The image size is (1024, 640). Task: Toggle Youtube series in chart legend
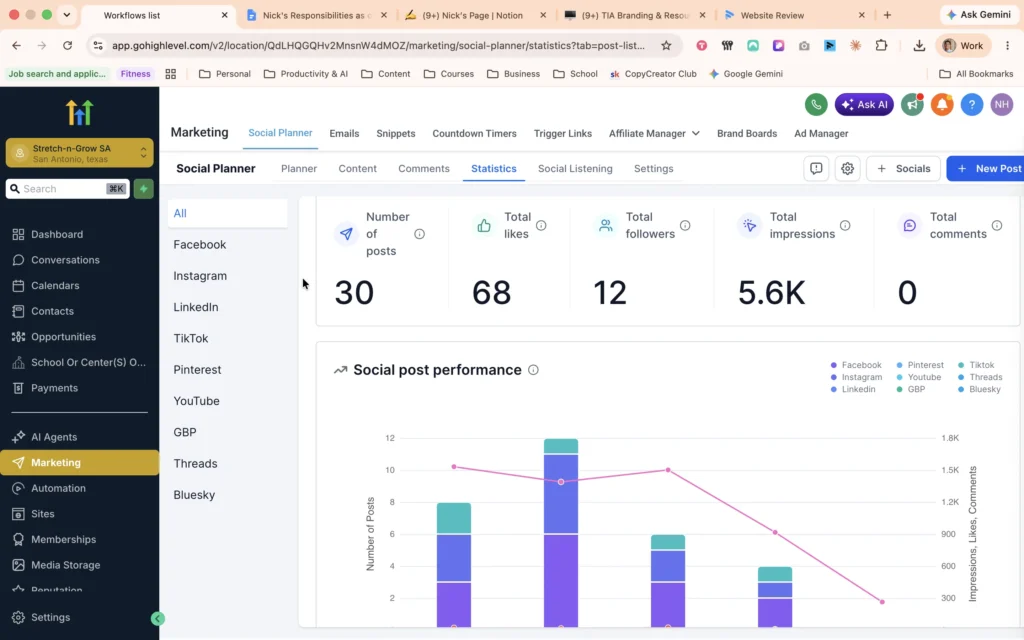(x=918, y=377)
